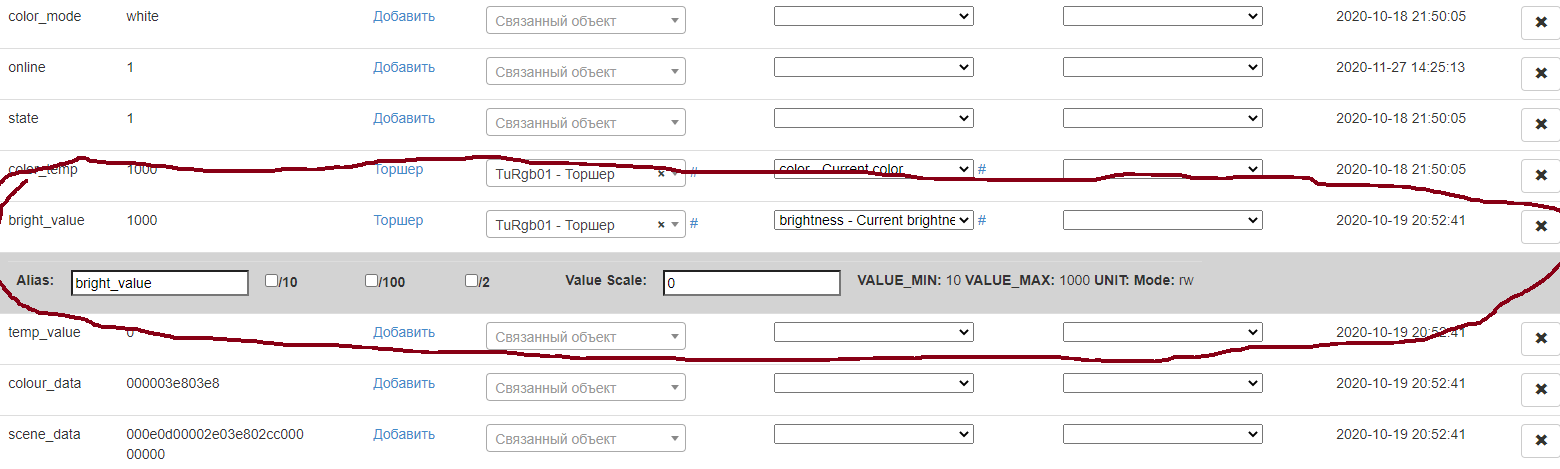Toggle the /100 divider checkbox

(x=372, y=281)
